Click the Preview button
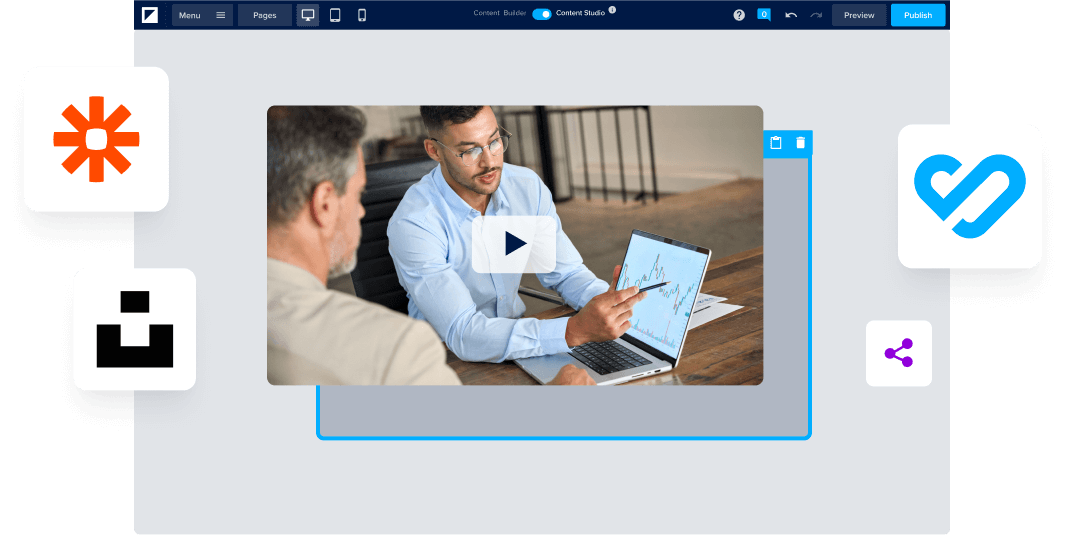This screenshot has height=535, width=1066. [x=859, y=15]
